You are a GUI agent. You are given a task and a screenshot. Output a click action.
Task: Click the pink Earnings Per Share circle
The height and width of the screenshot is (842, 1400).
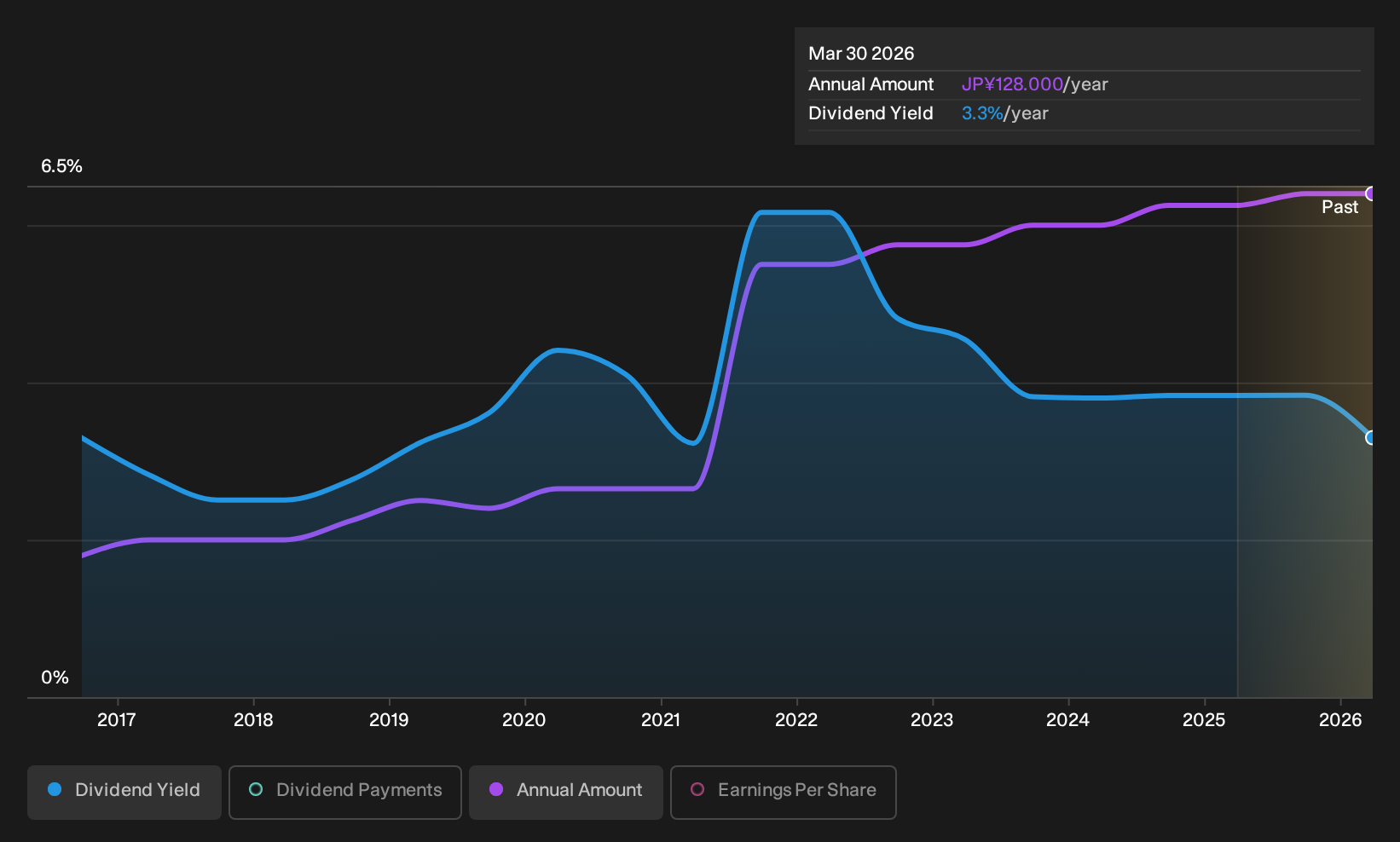click(x=697, y=790)
